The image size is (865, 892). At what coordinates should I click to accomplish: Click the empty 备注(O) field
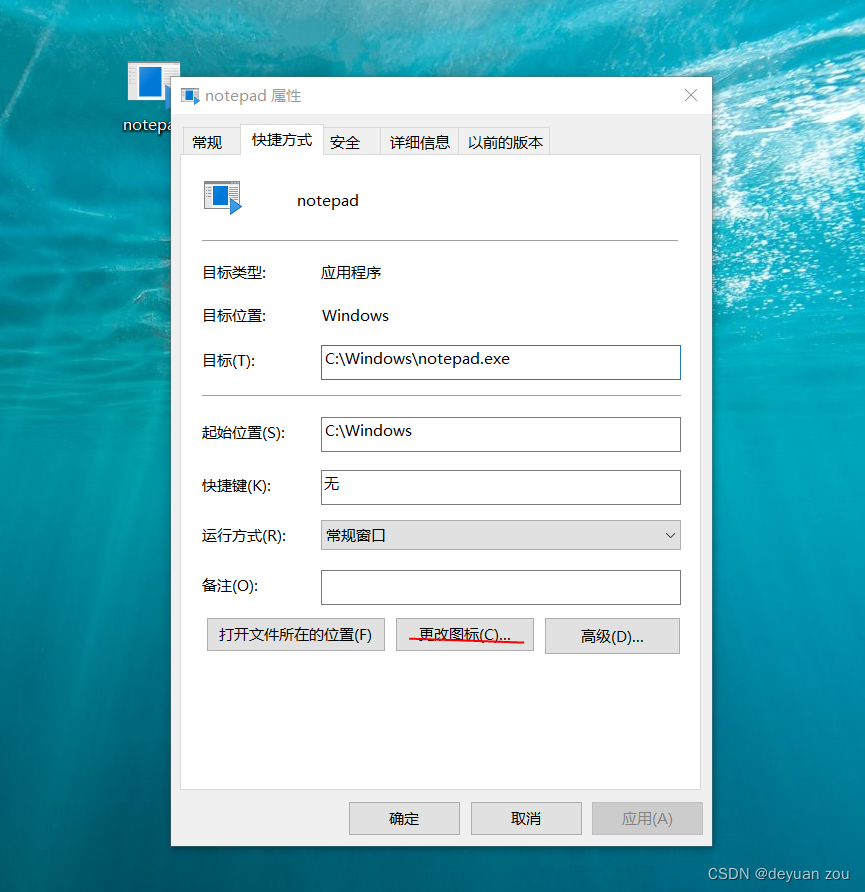tap(500, 588)
